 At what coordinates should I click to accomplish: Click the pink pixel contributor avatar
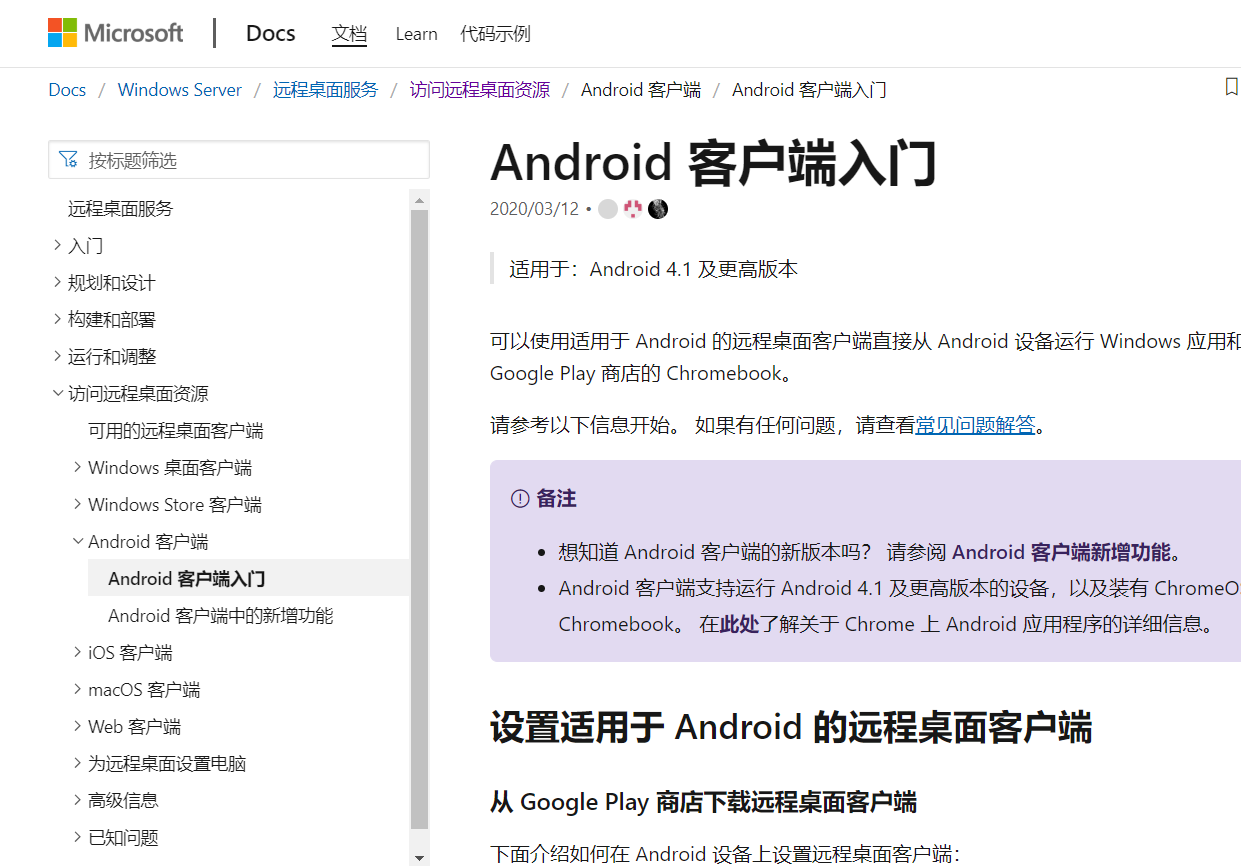(633, 209)
